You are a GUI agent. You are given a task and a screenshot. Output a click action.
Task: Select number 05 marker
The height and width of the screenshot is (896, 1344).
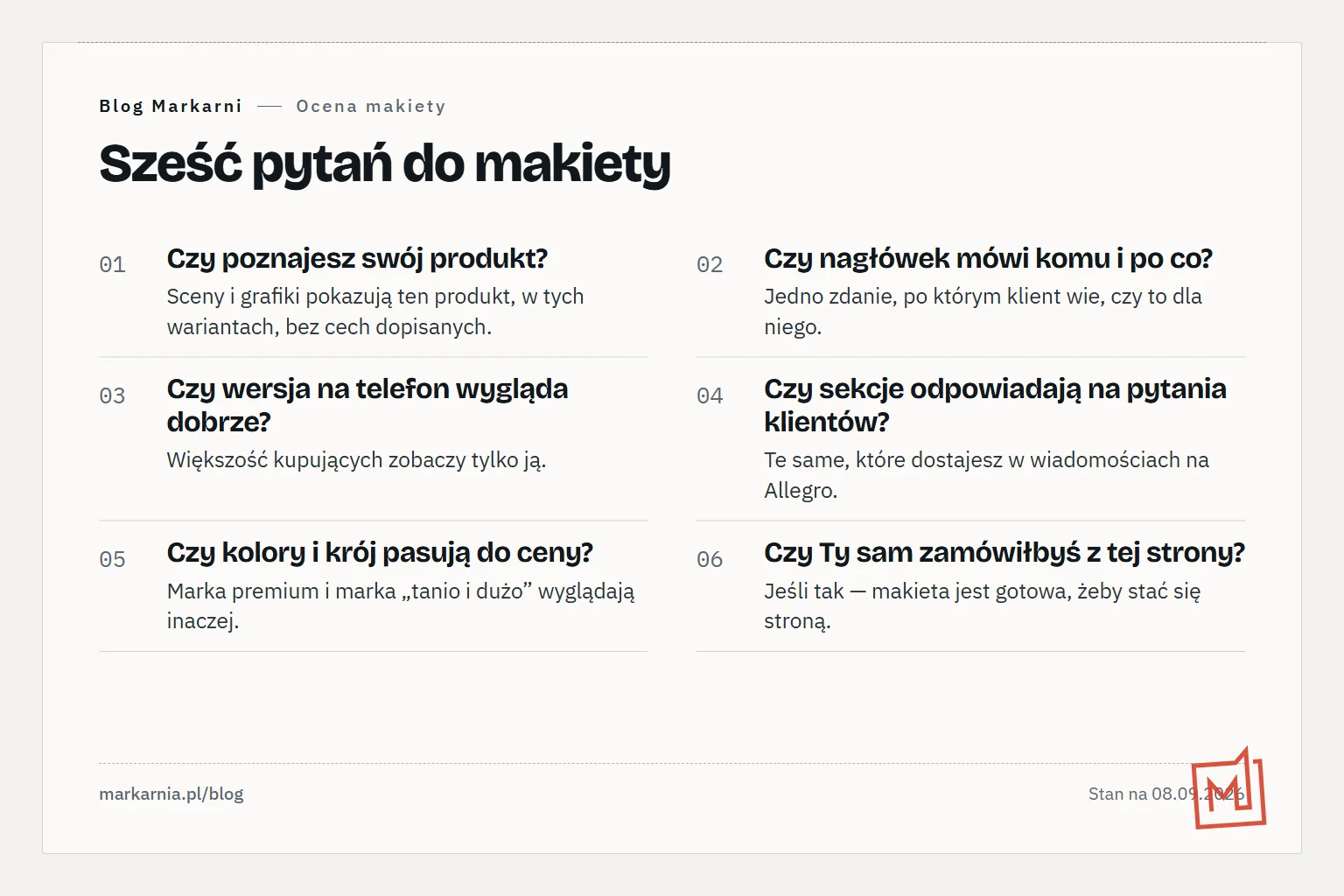[x=112, y=560]
